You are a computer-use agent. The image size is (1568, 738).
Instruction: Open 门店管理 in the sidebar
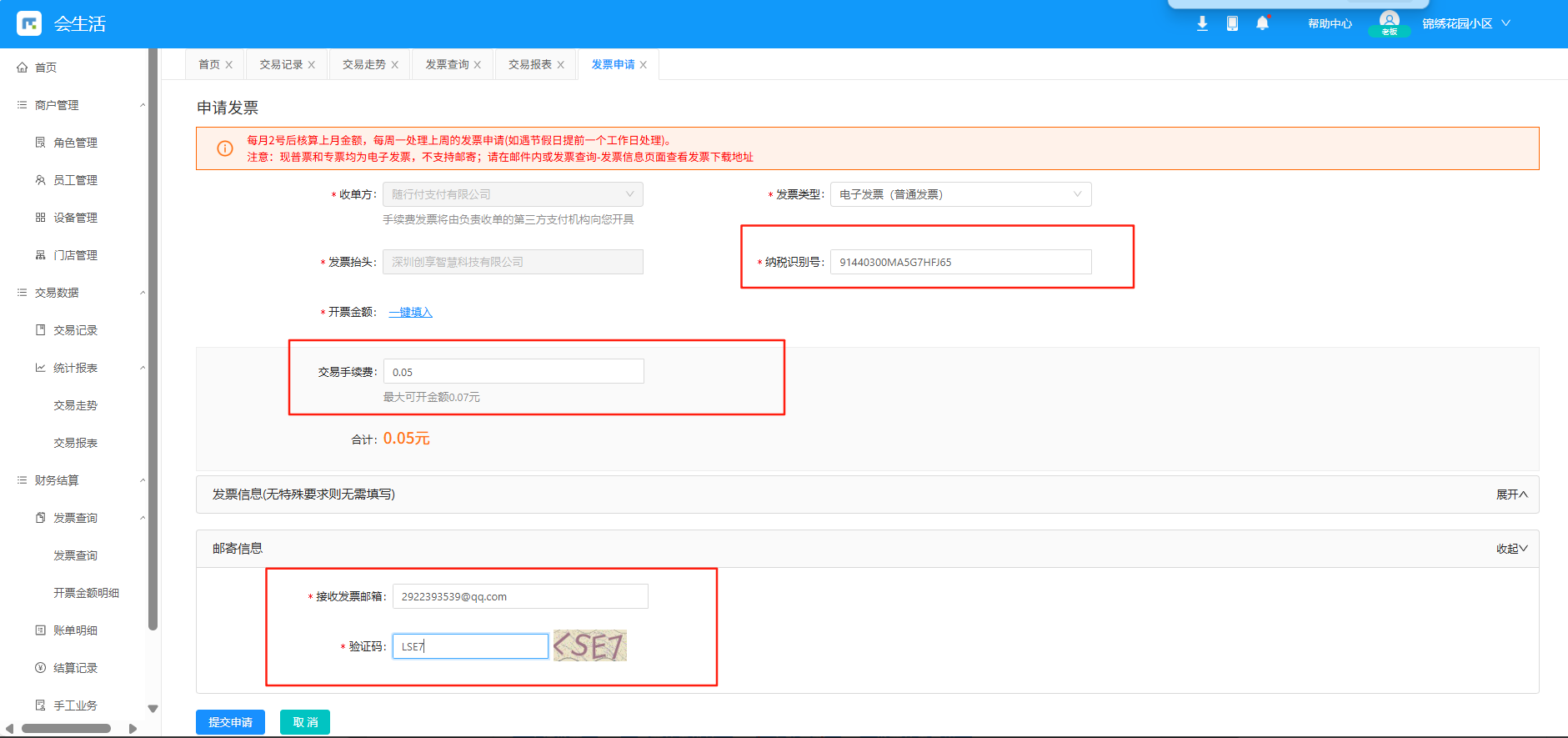(x=75, y=255)
